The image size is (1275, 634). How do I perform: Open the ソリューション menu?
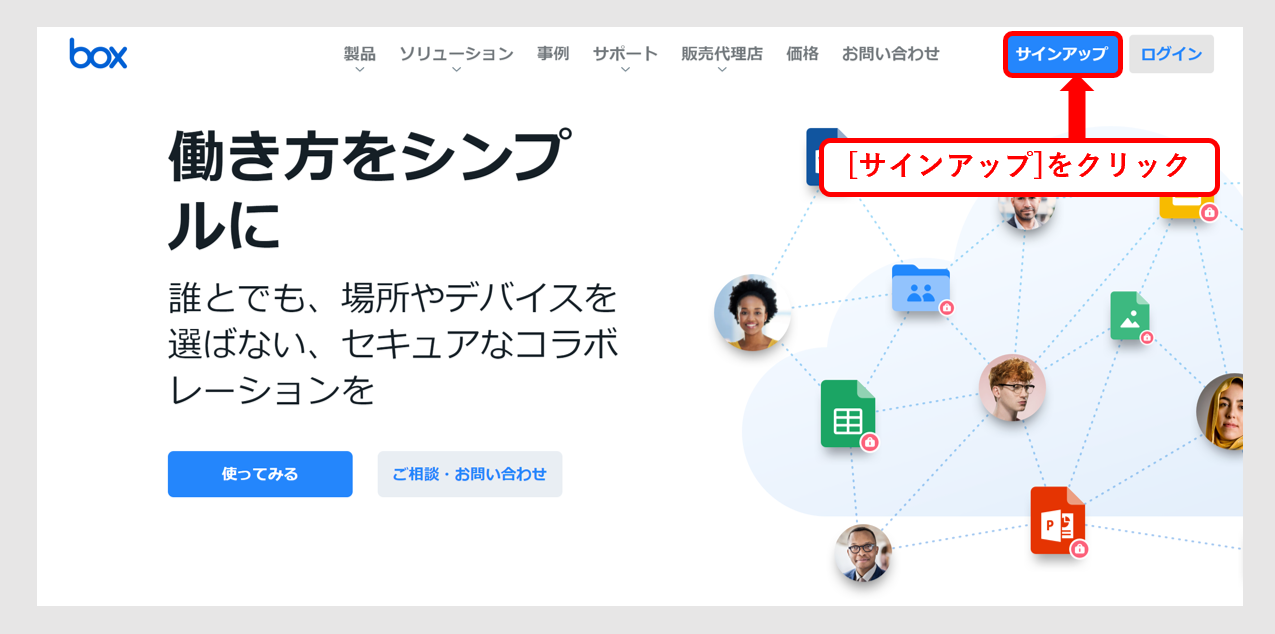456,54
